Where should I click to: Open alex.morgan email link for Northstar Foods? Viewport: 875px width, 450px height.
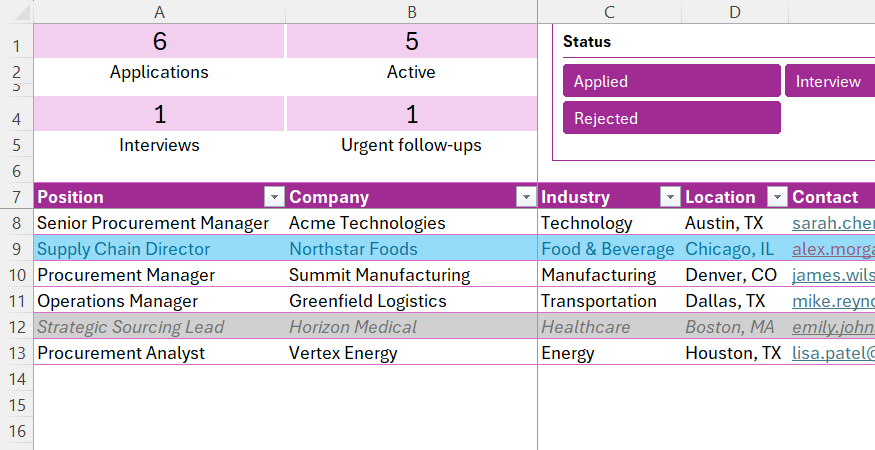[x=833, y=249]
